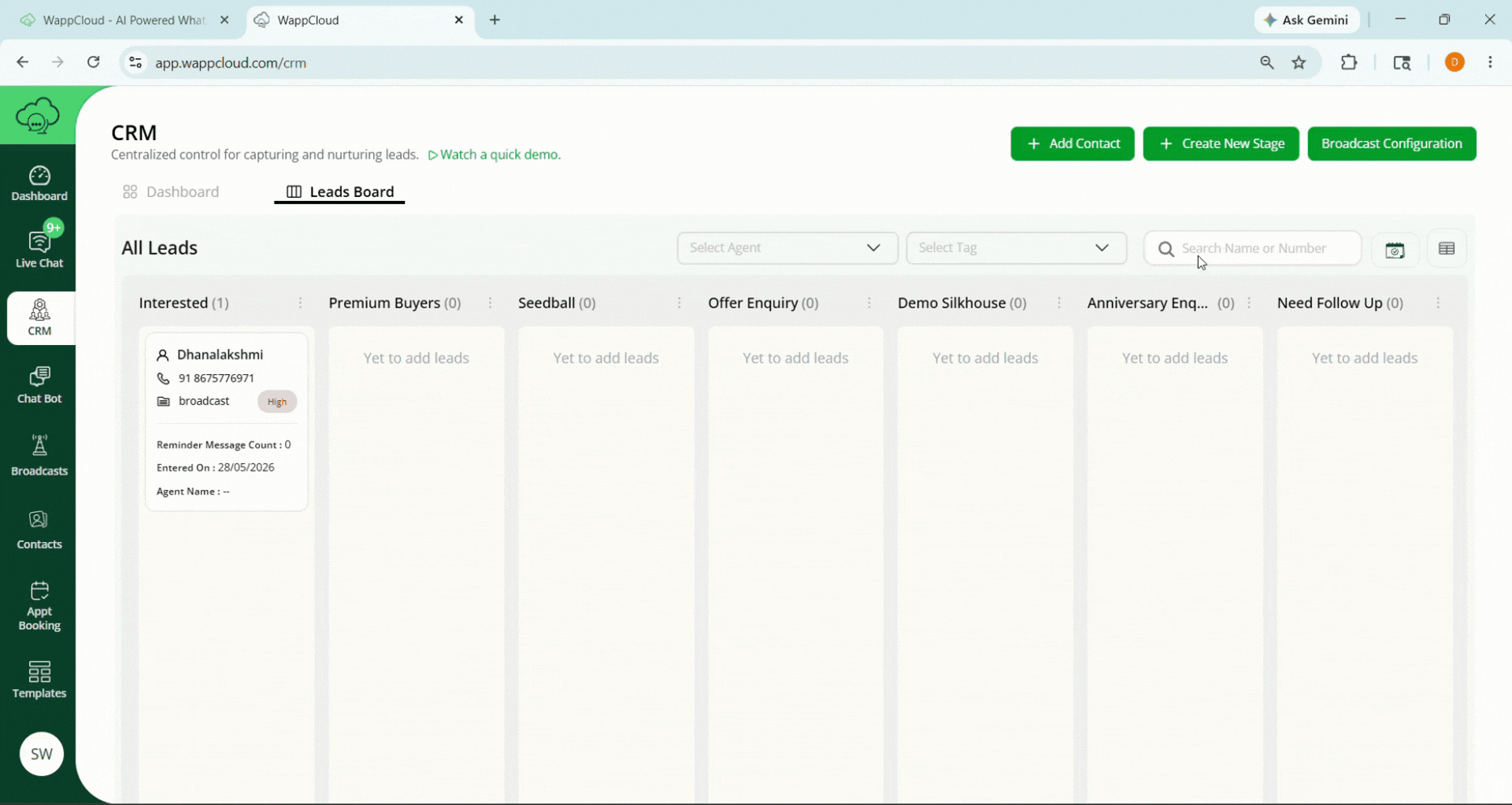The height and width of the screenshot is (805, 1512).
Task: Click the search magnifier icon in the search box
Action: pyautogui.click(x=1166, y=249)
